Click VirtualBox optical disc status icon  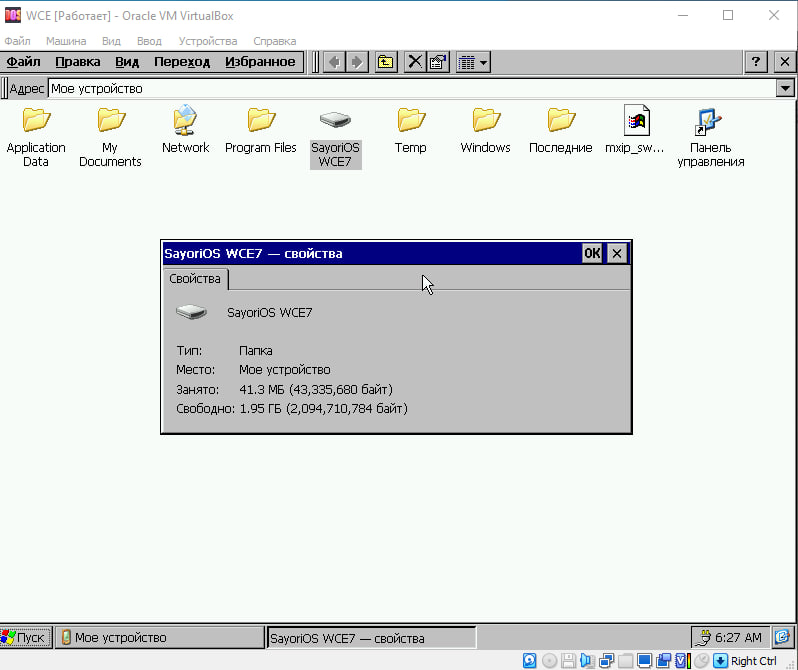point(549,660)
